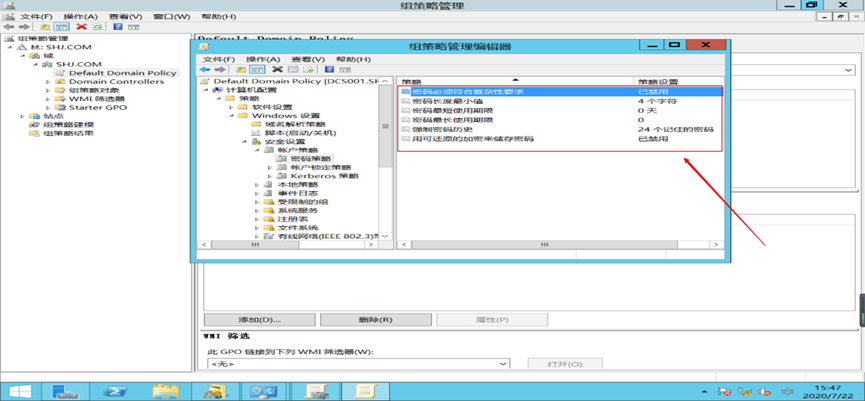Click the green refresh icon in the 组策略管理 toolbar
865x401 pixels.
pos(98,26)
